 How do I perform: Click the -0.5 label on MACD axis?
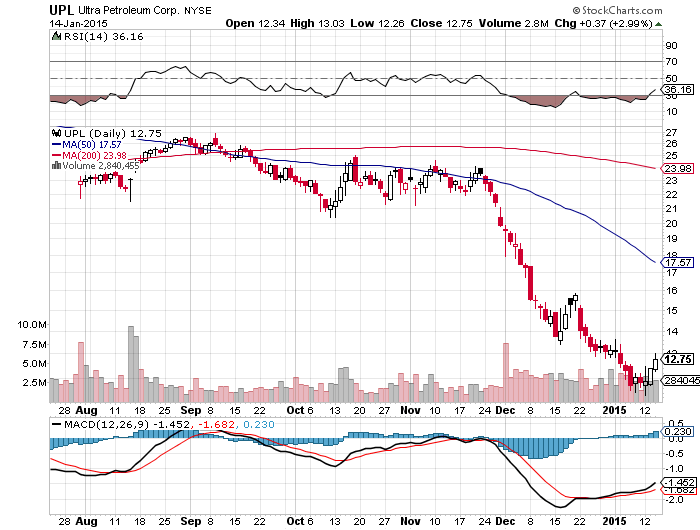coord(673,454)
